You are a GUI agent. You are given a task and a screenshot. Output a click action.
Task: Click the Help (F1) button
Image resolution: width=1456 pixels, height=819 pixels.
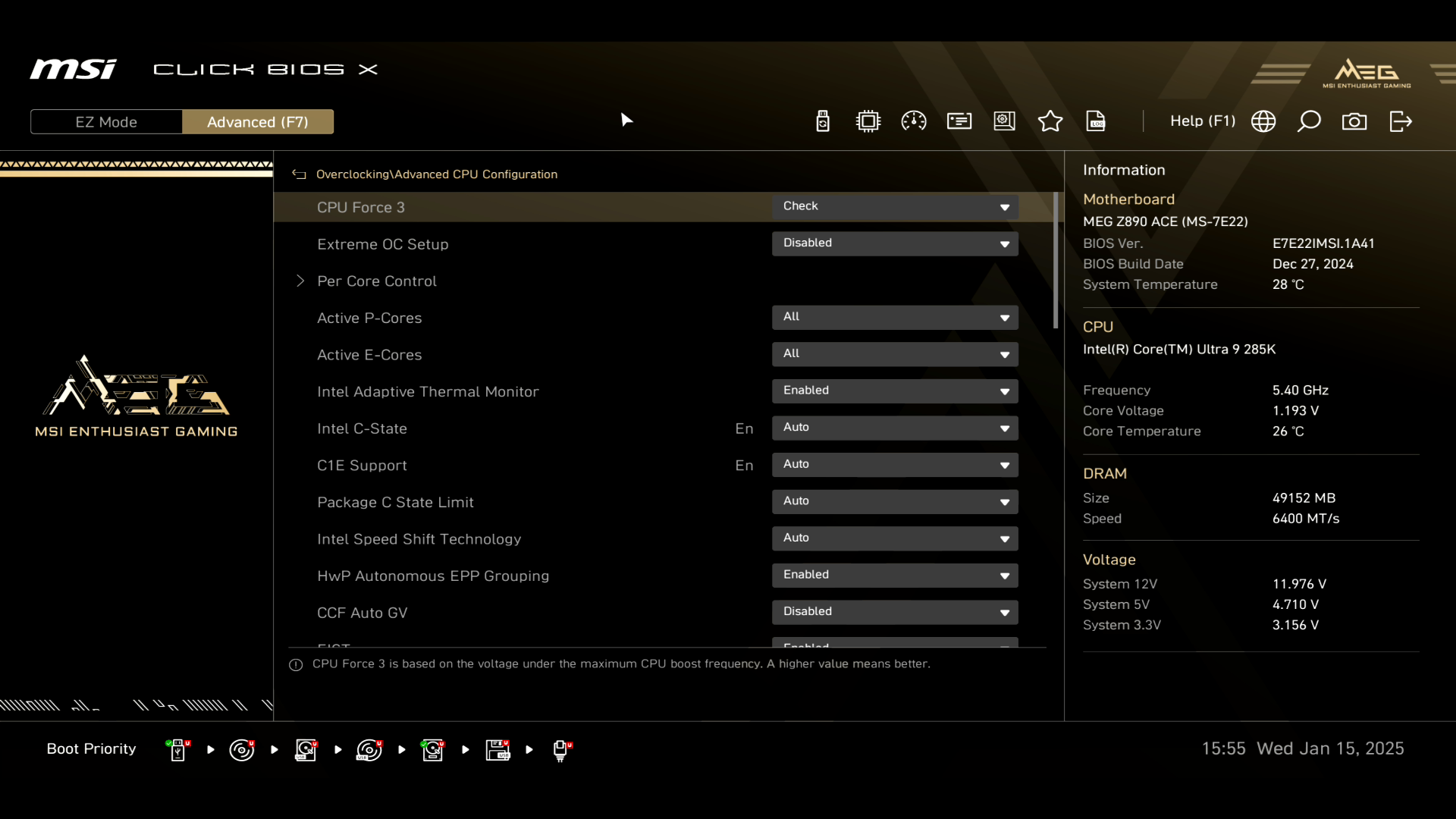pyautogui.click(x=1202, y=121)
